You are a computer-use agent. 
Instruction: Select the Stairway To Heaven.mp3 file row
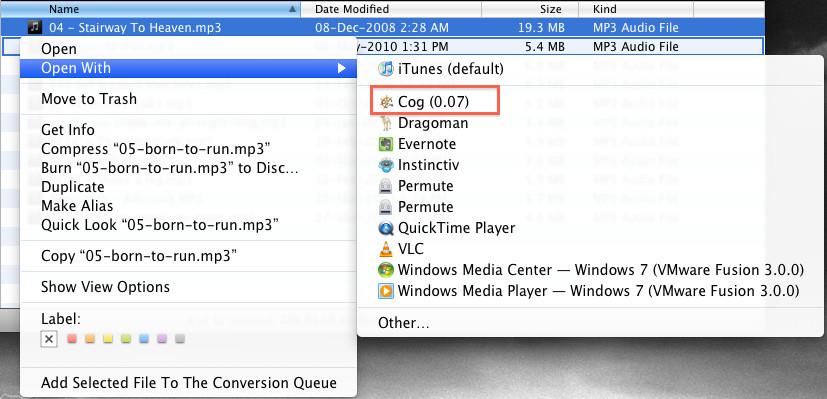pyautogui.click(x=382, y=27)
